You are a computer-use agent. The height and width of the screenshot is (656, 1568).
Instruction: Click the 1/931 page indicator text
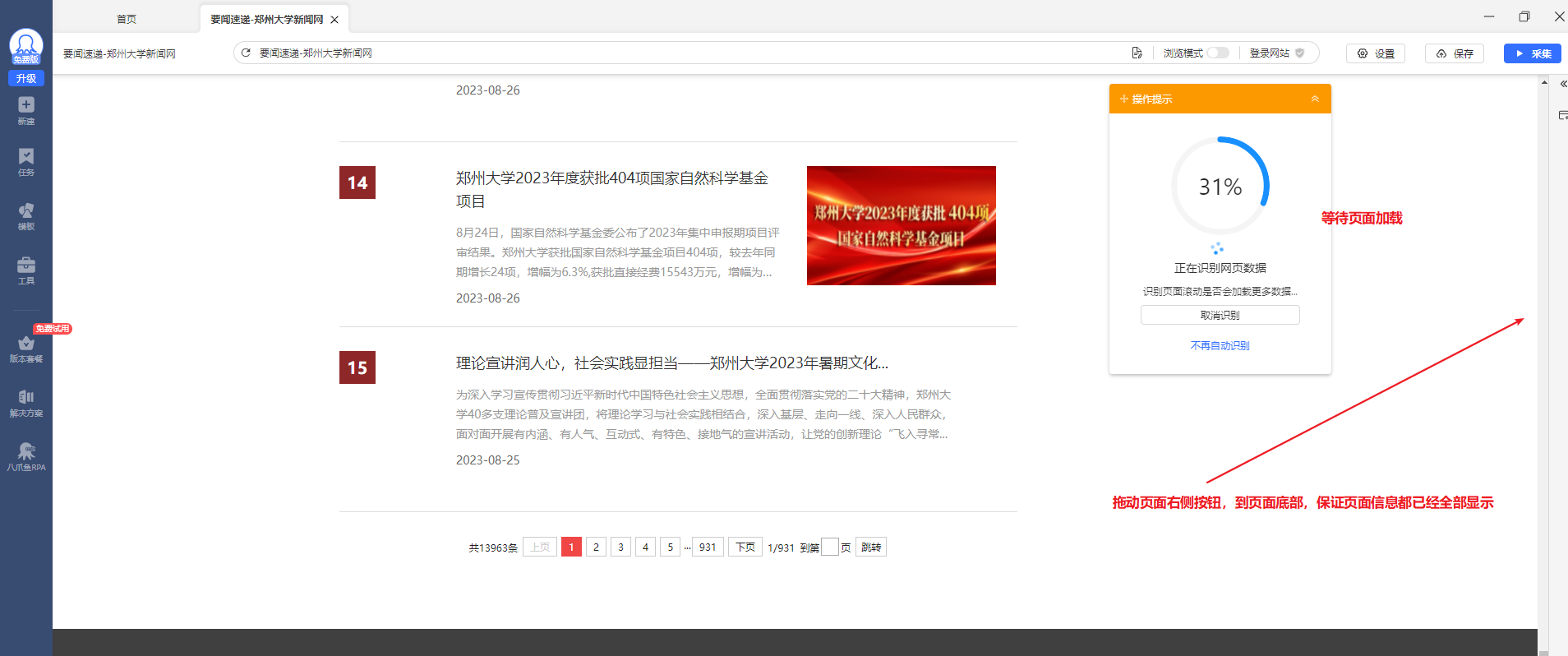click(781, 547)
